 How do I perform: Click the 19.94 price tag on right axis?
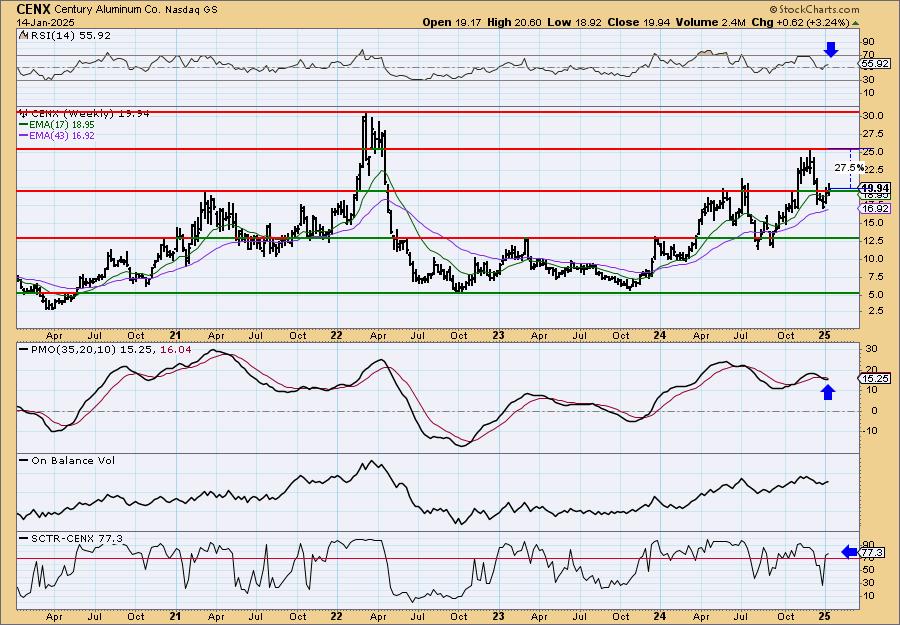coord(876,188)
